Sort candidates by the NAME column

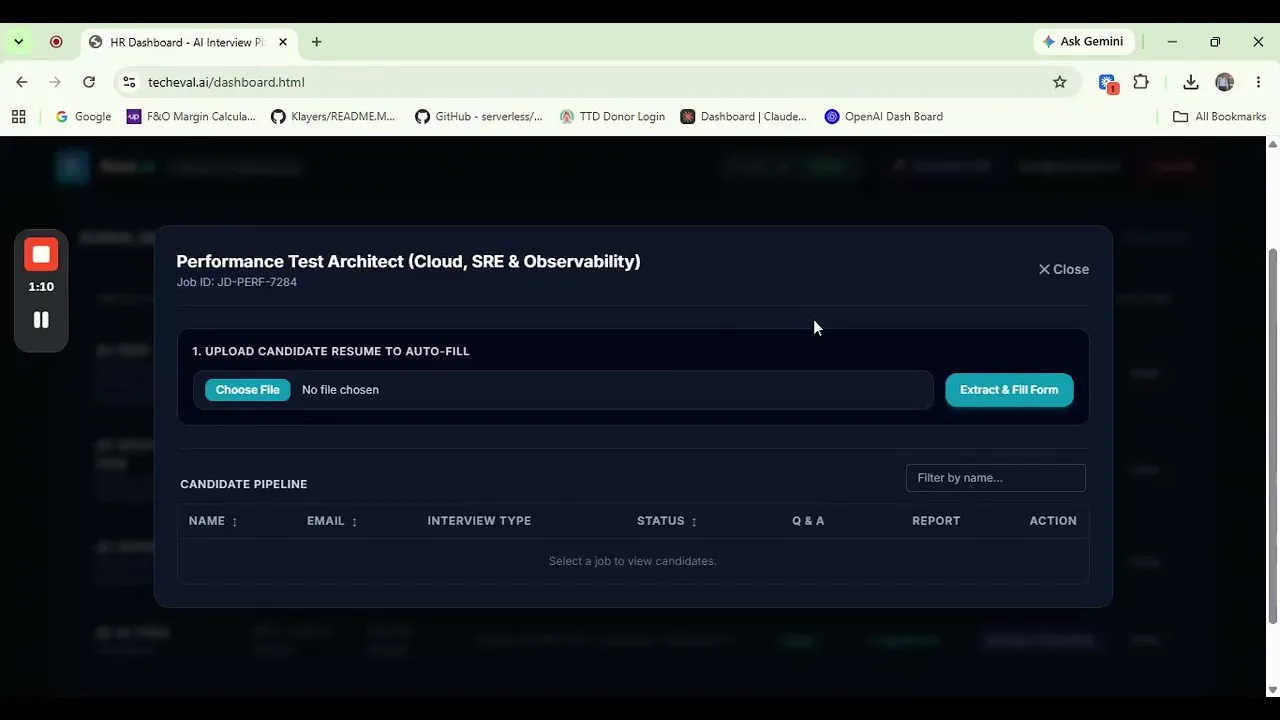coord(213,521)
